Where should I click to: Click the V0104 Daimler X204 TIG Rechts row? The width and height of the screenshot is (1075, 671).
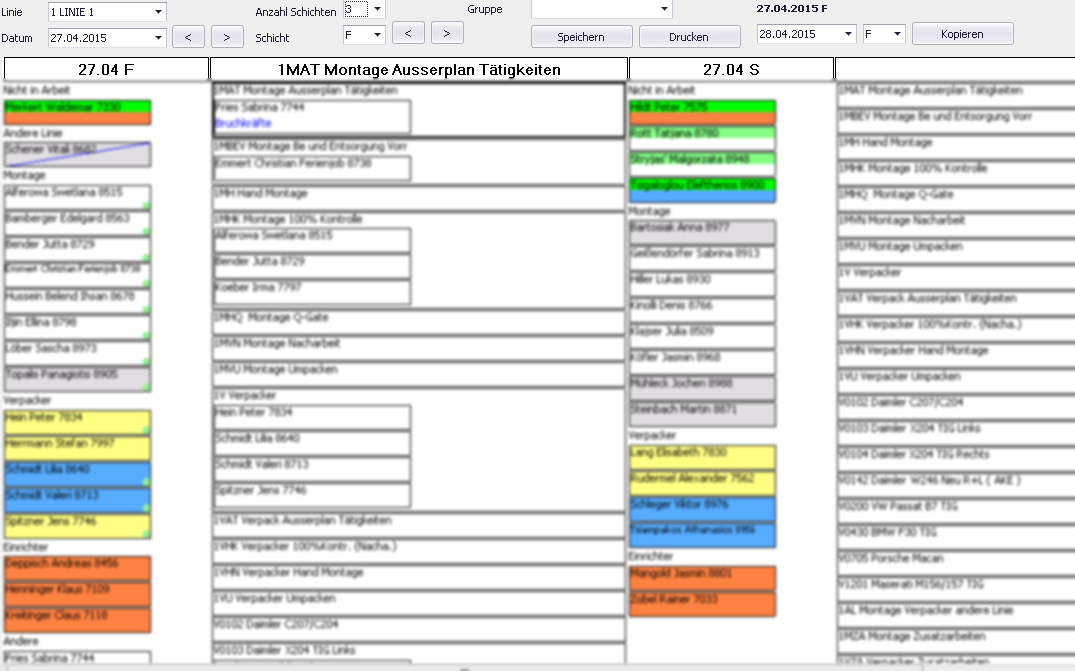956,460
